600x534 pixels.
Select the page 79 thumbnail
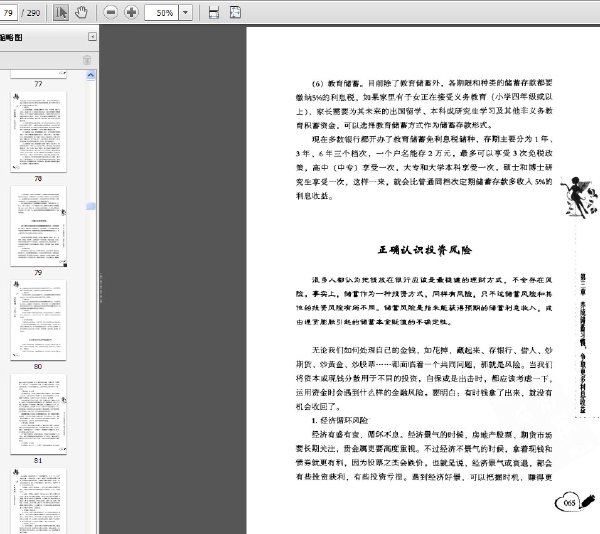(x=38, y=226)
